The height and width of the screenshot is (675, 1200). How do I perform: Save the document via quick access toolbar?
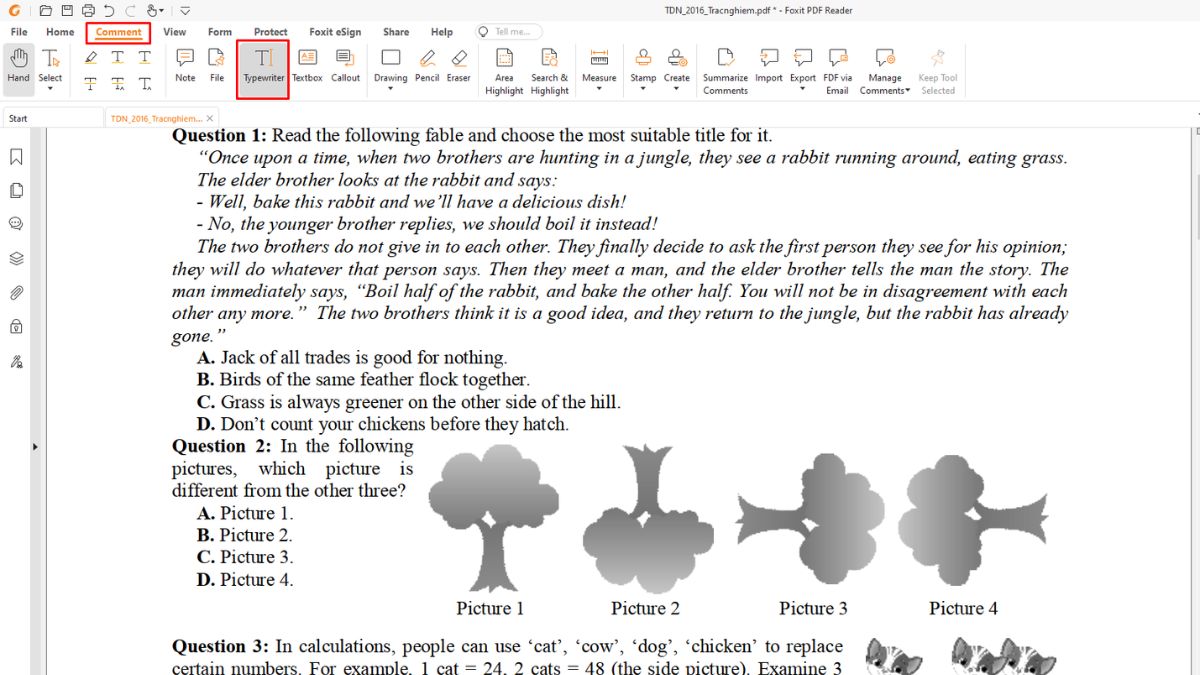tap(67, 11)
